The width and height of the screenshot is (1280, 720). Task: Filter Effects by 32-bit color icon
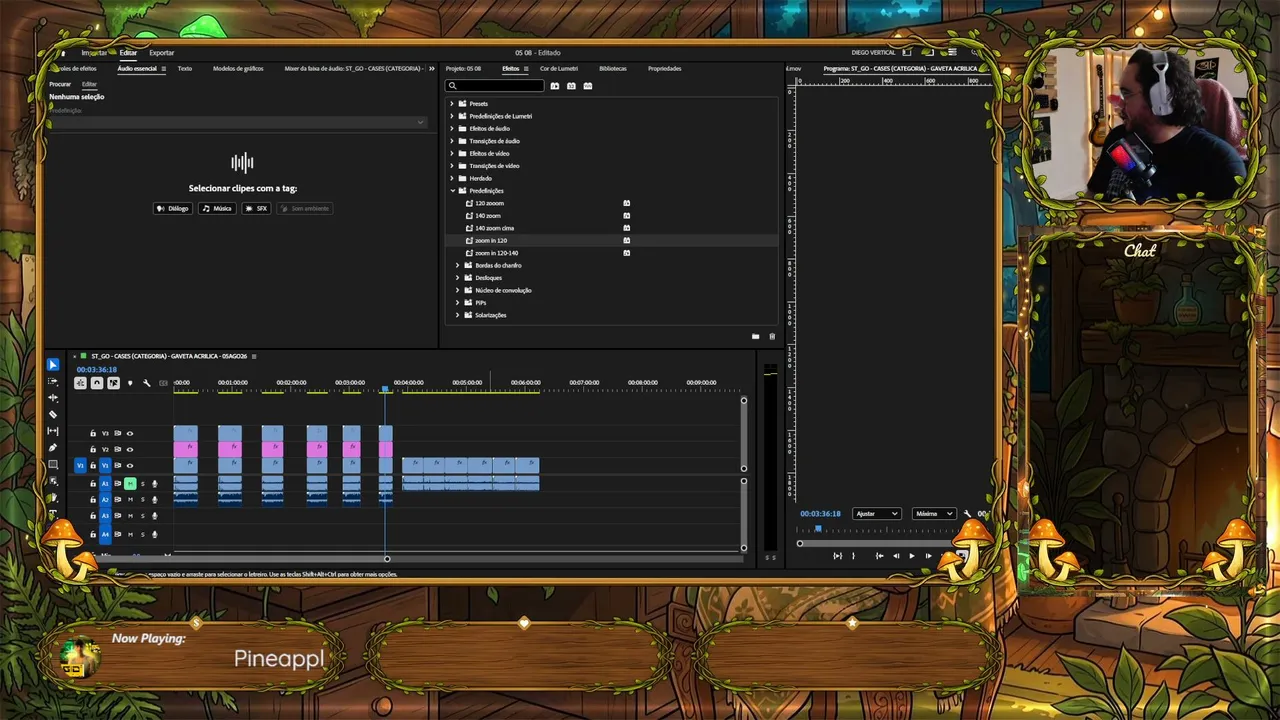coord(571,86)
